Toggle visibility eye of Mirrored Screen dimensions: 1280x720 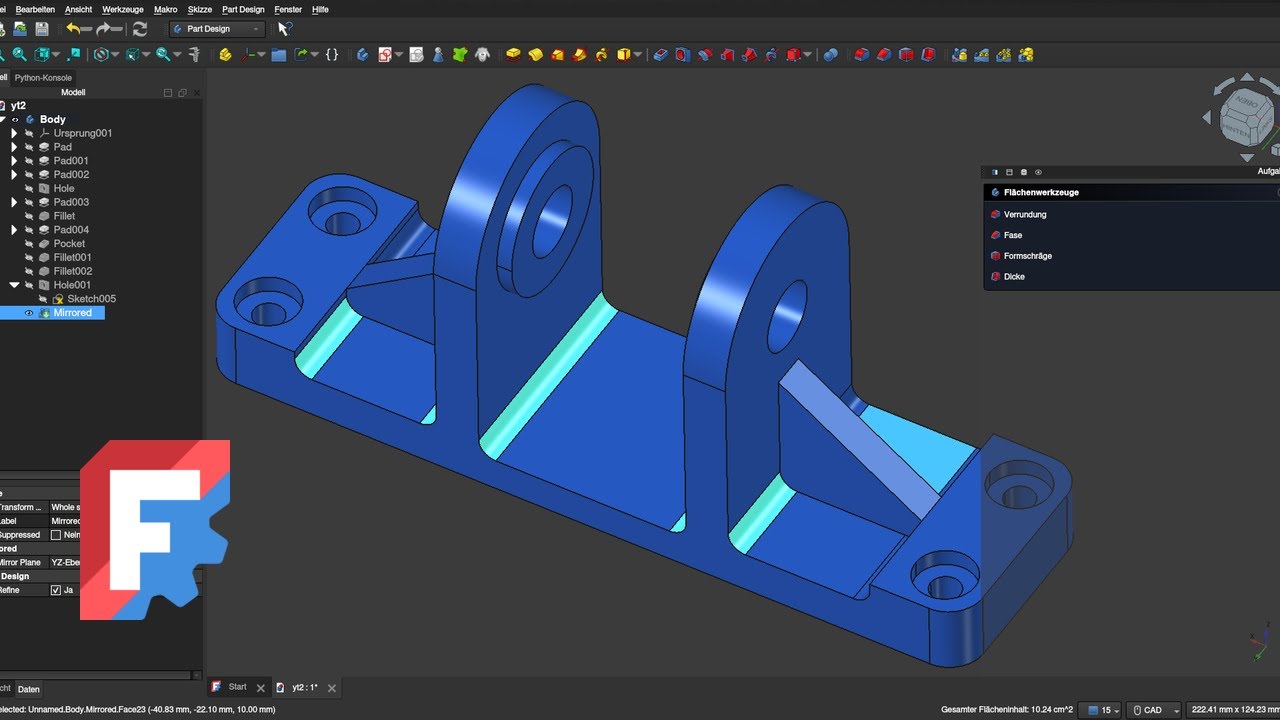(x=29, y=313)
